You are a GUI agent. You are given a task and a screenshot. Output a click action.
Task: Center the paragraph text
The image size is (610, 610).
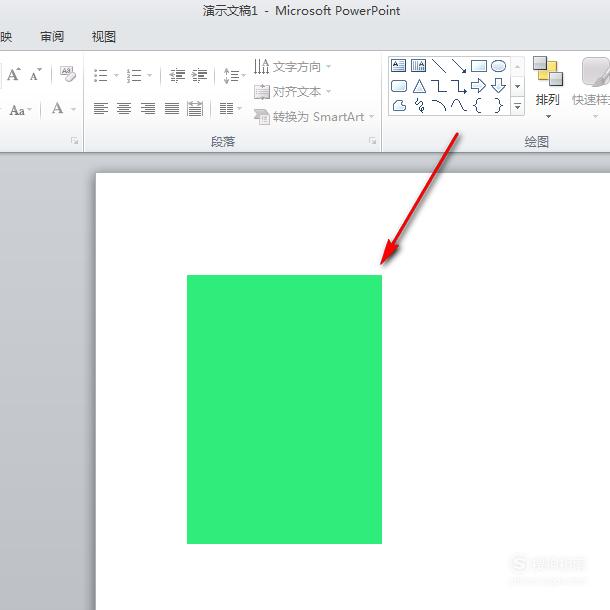tap(124, 109)
